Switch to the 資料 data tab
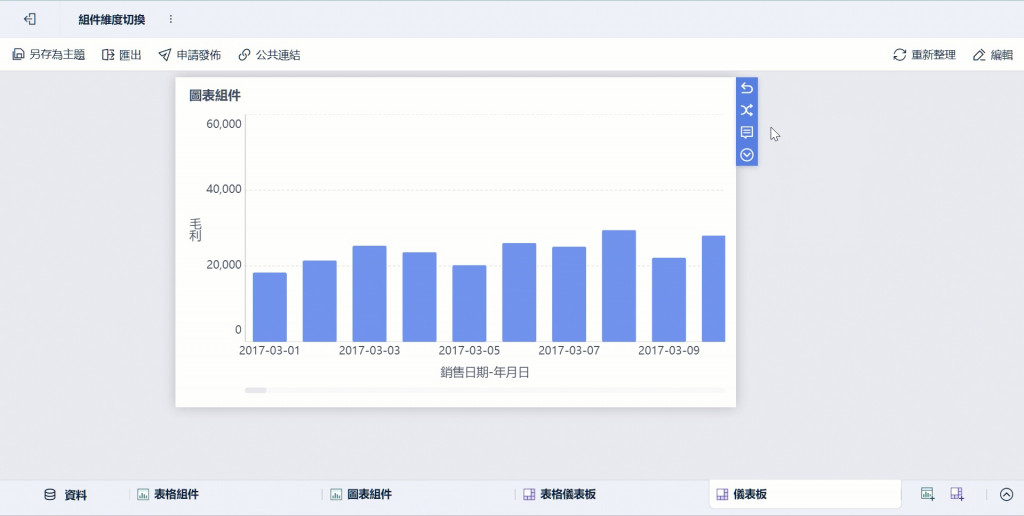Viewport: 1024px width, 516px height. [x=65, y=494]
